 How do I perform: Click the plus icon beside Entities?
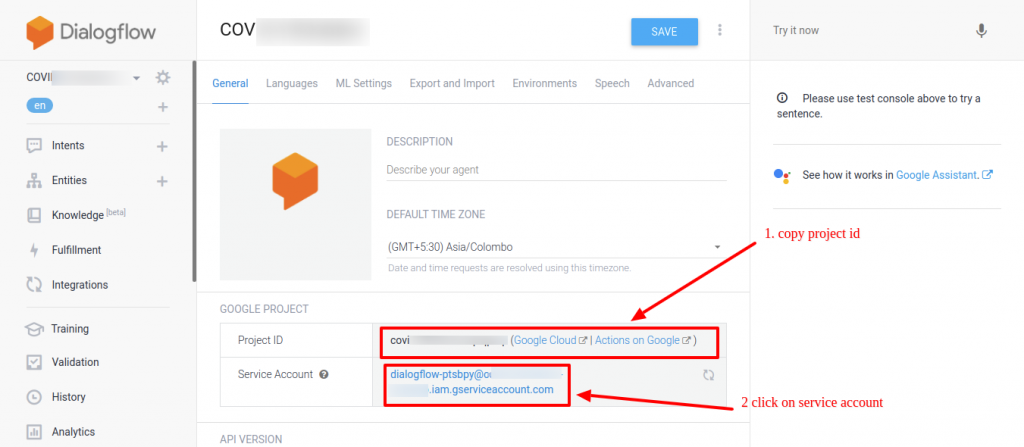click(163, 181)
